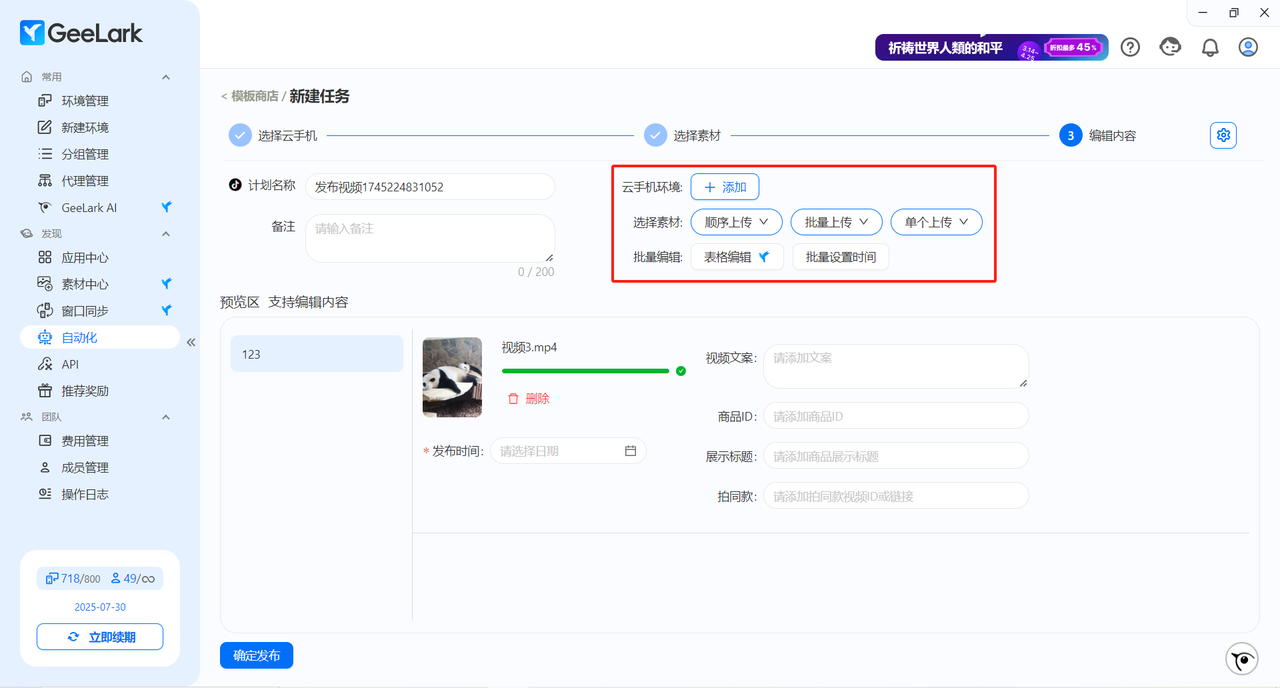Click the calendar icon in 发布时间 field
Viewport: 1280px width, 688px height.
coord(630,451)
